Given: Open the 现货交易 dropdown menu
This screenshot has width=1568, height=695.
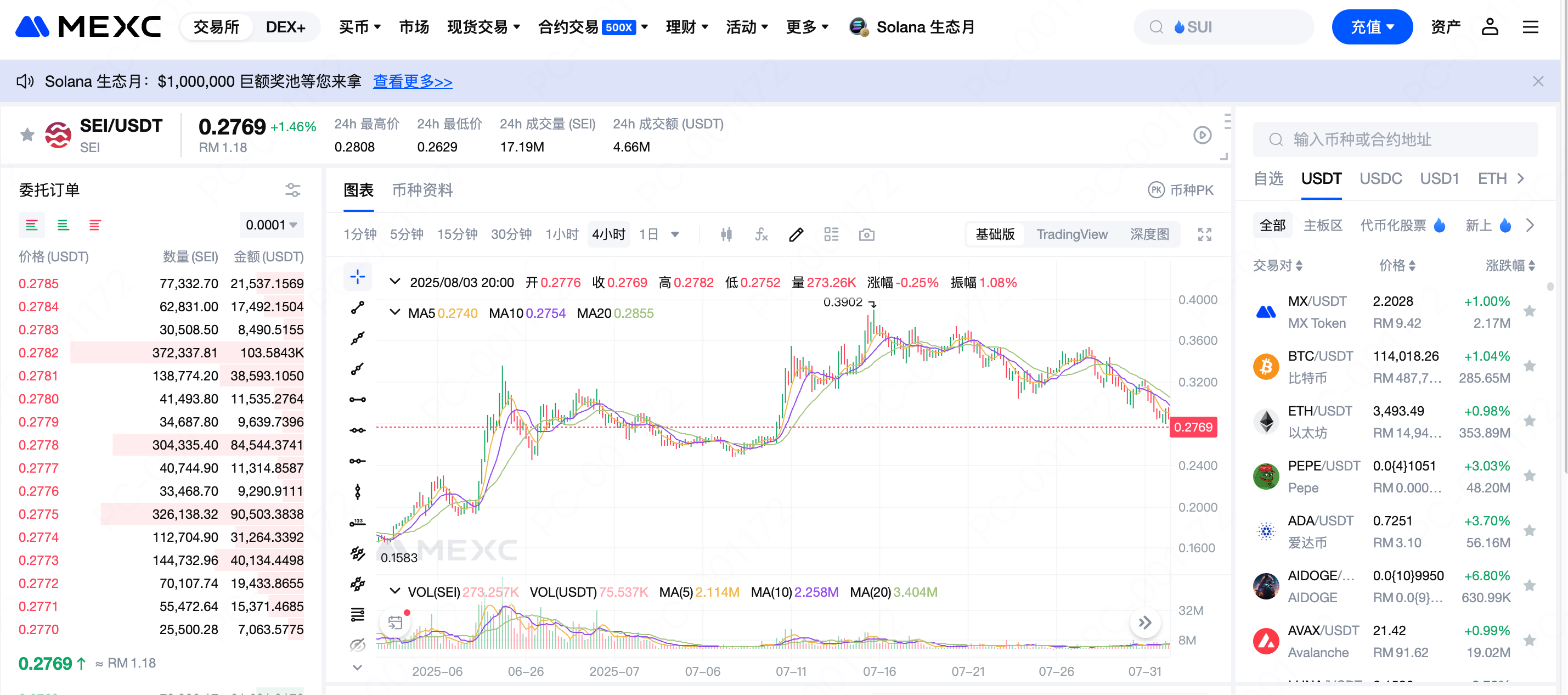Looking at the screenshot, I should [x=484, y=27].
